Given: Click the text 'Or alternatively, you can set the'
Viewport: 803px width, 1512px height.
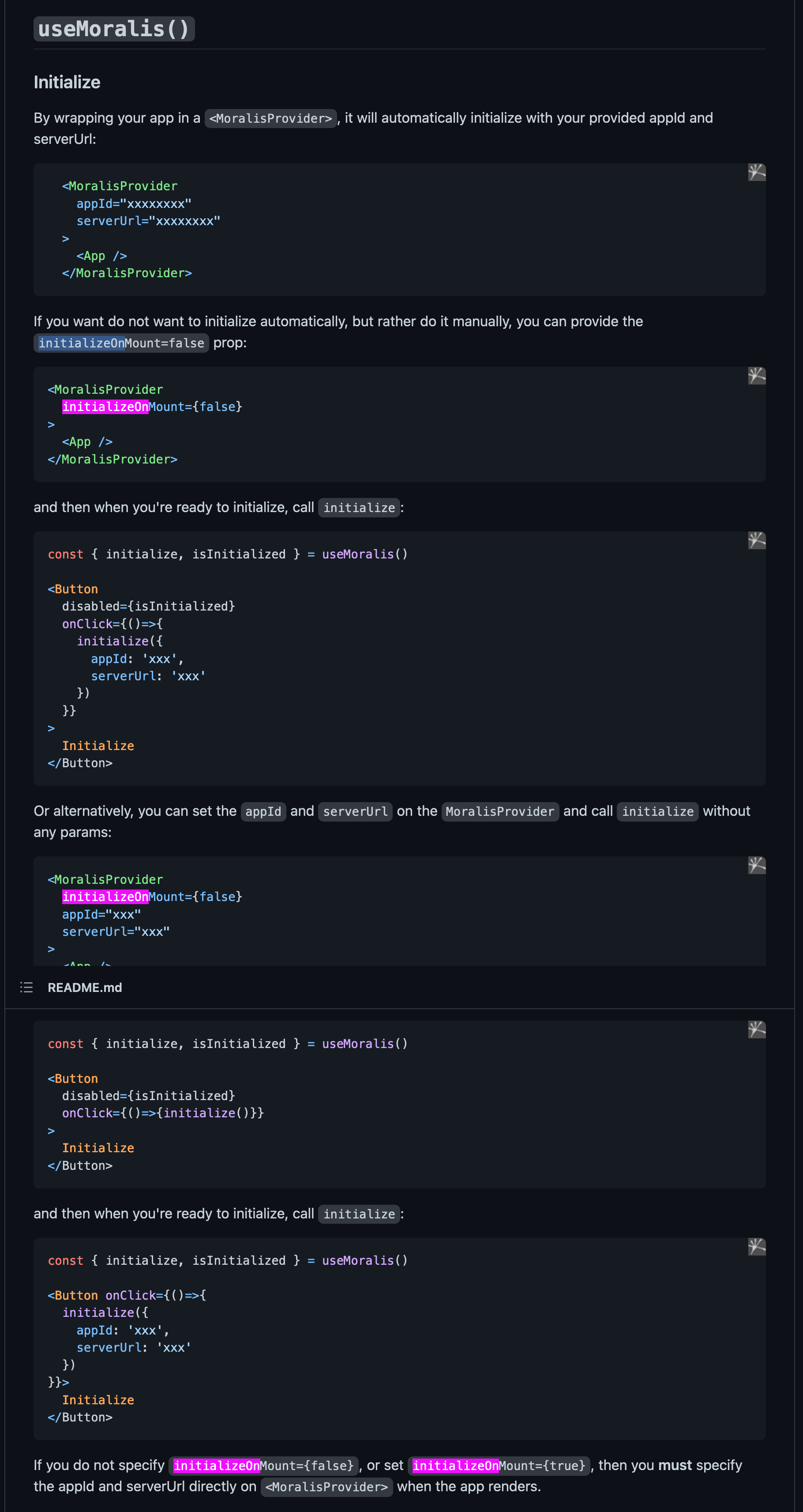Looking at the screenshot, I should click(135, 811).
